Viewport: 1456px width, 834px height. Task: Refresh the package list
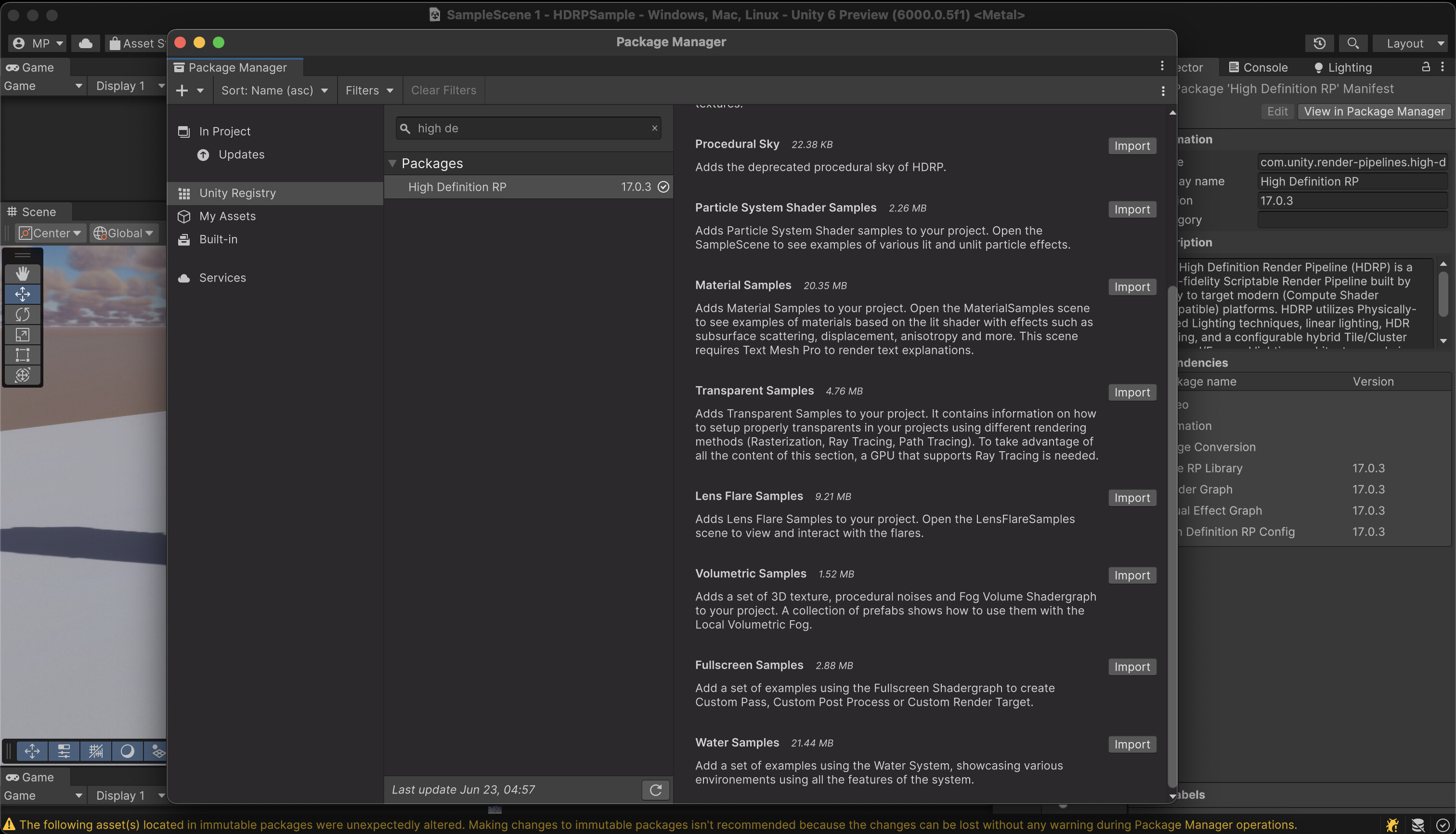[656, 789]
